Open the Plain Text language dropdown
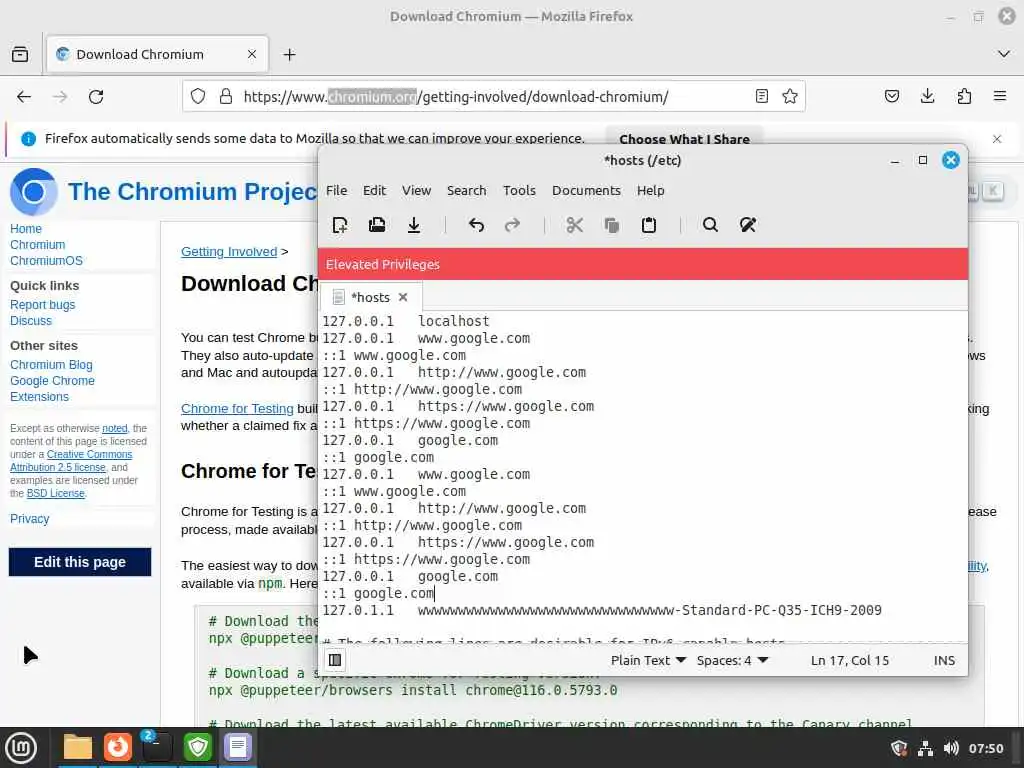This screenshot has height=768, width=1024. pos(648,660)
